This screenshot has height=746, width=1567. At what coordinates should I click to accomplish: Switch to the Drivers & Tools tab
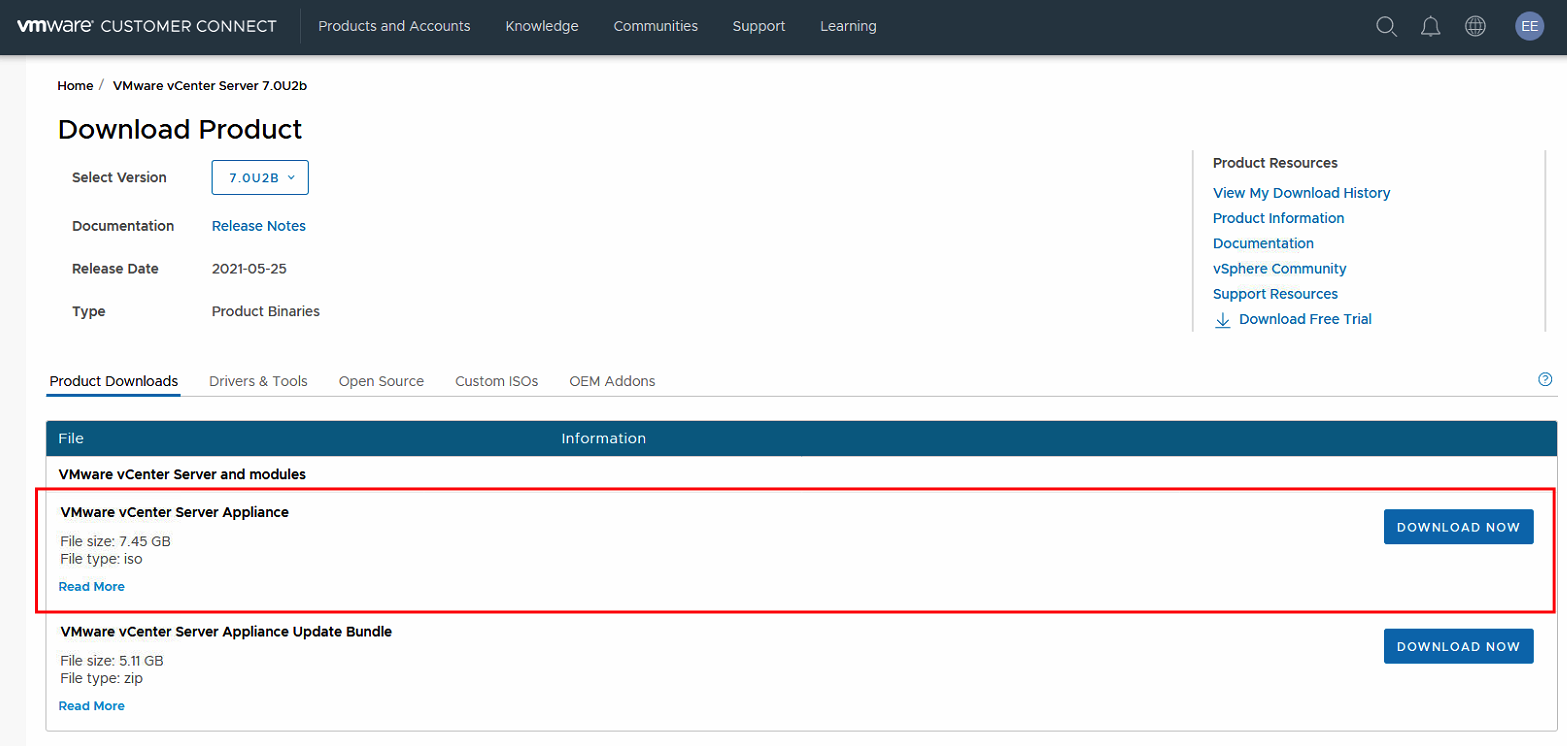click(258, 381)
